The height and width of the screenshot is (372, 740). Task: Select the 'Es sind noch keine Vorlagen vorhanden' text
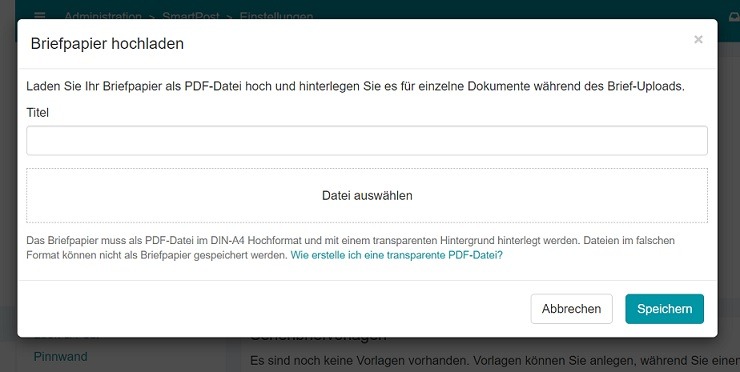[495, 361]
